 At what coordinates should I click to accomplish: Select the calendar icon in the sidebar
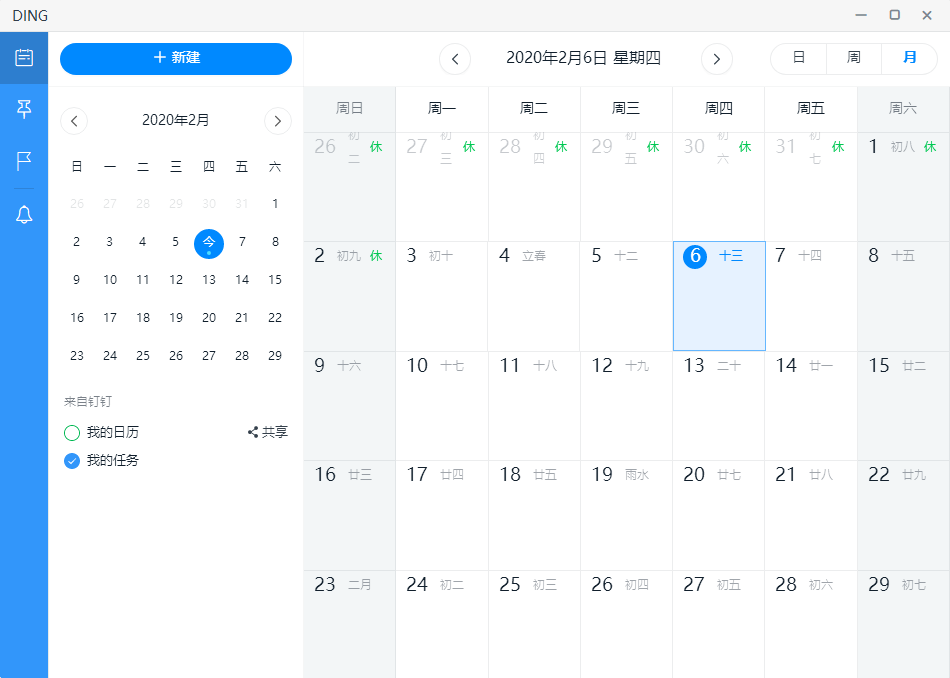tap(24, 58)
